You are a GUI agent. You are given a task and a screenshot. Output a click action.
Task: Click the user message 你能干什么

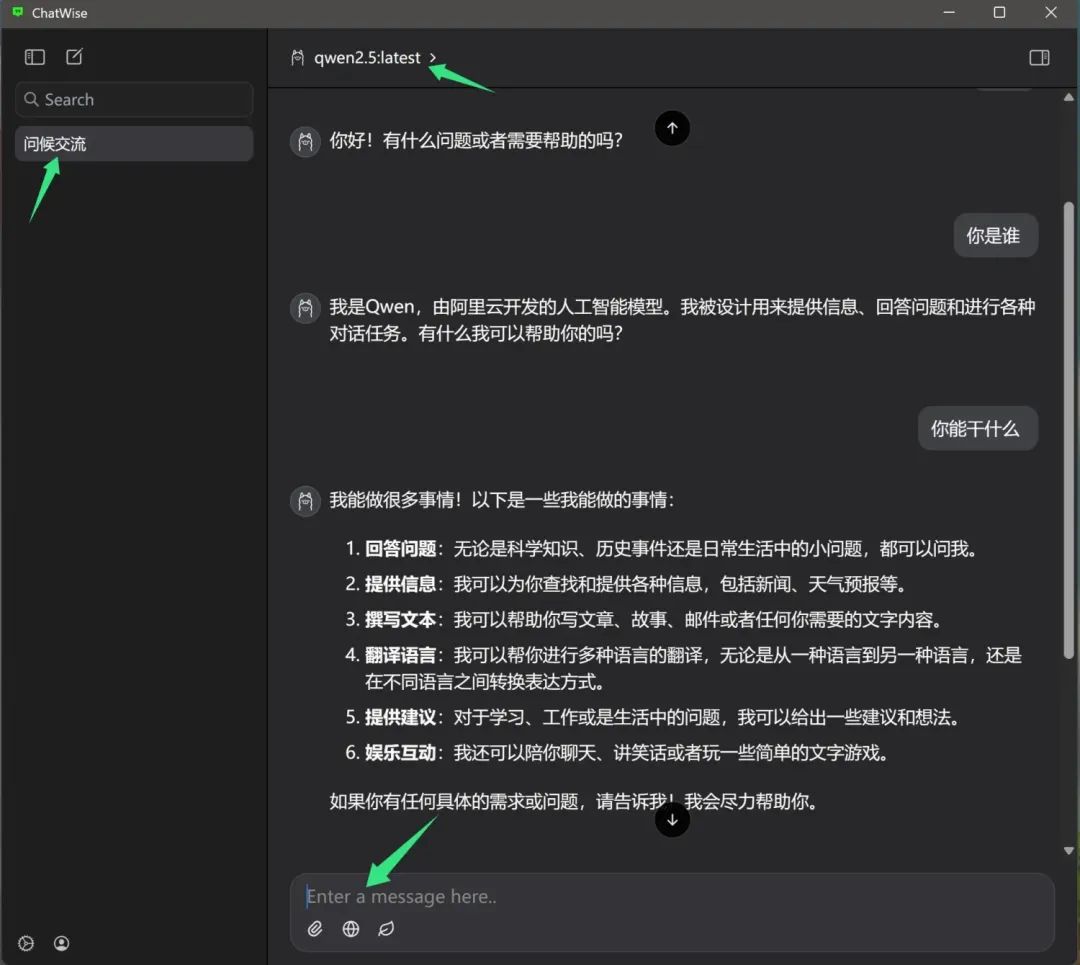(977, 428)
